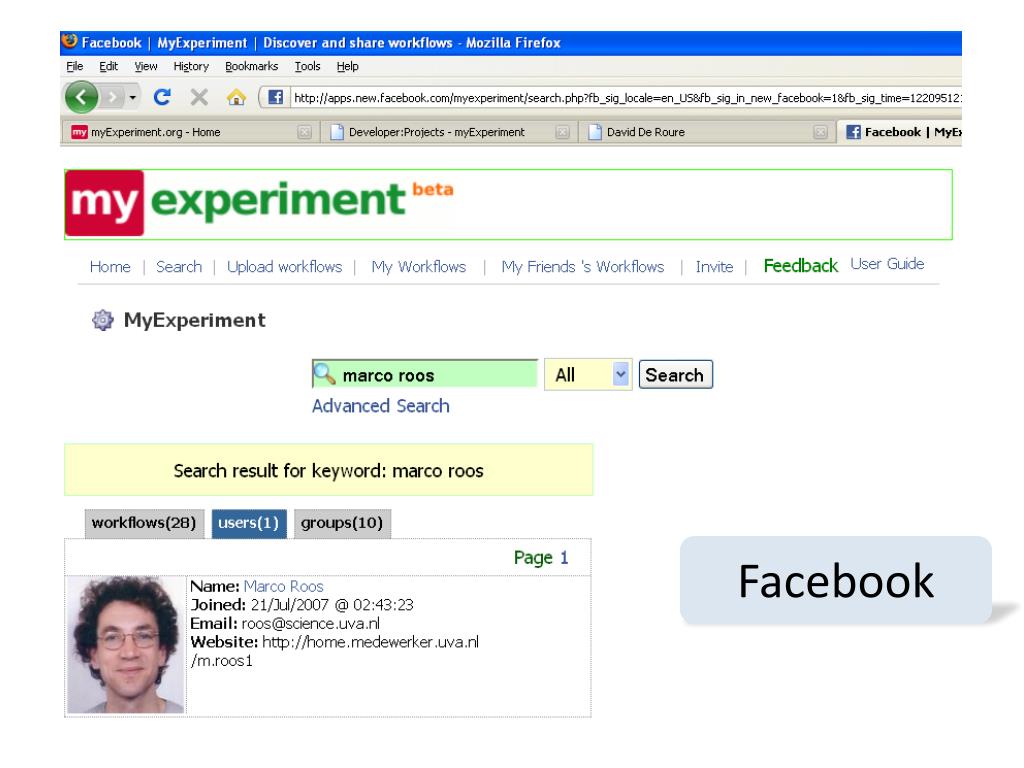The width and height of the screenshot is (1024, 768).
Task: Click the email roos@science.uva.nl text
Action: point(311,624)
